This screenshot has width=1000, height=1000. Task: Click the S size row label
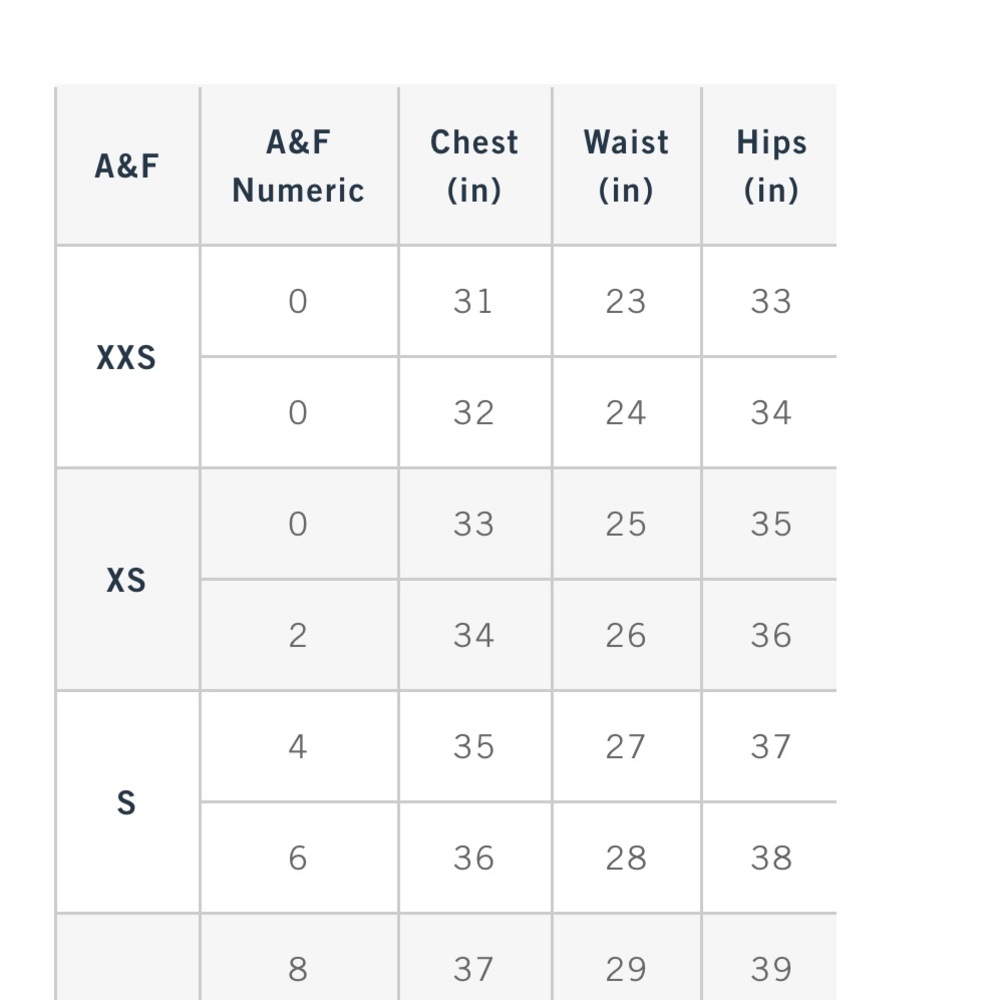[127, 802]
